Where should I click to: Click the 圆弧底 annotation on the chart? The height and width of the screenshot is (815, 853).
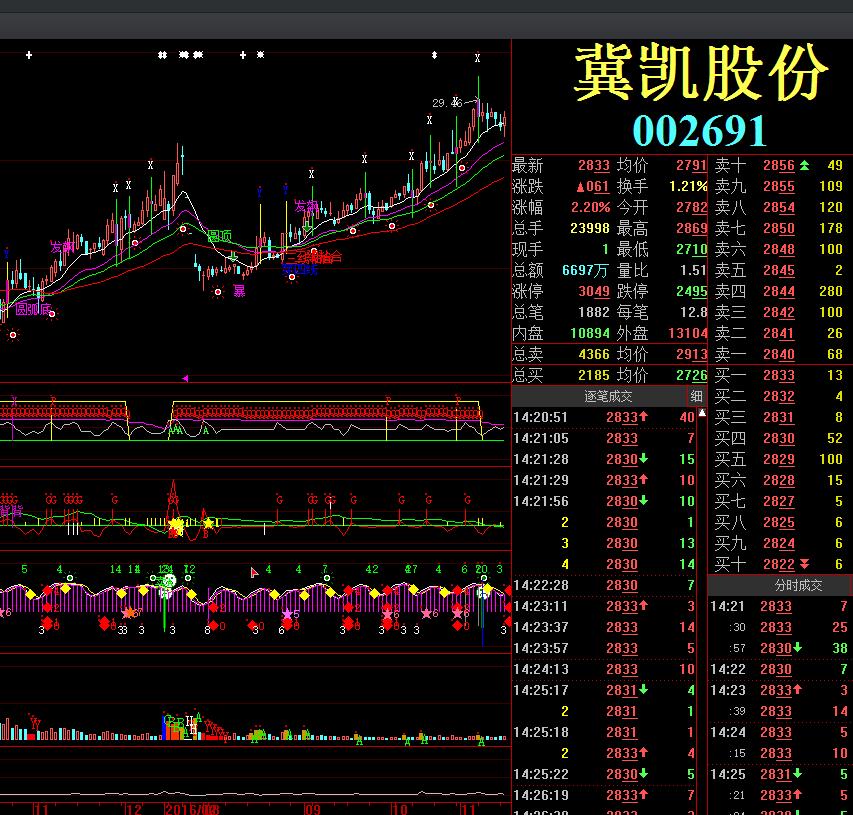tap(33, 309)
